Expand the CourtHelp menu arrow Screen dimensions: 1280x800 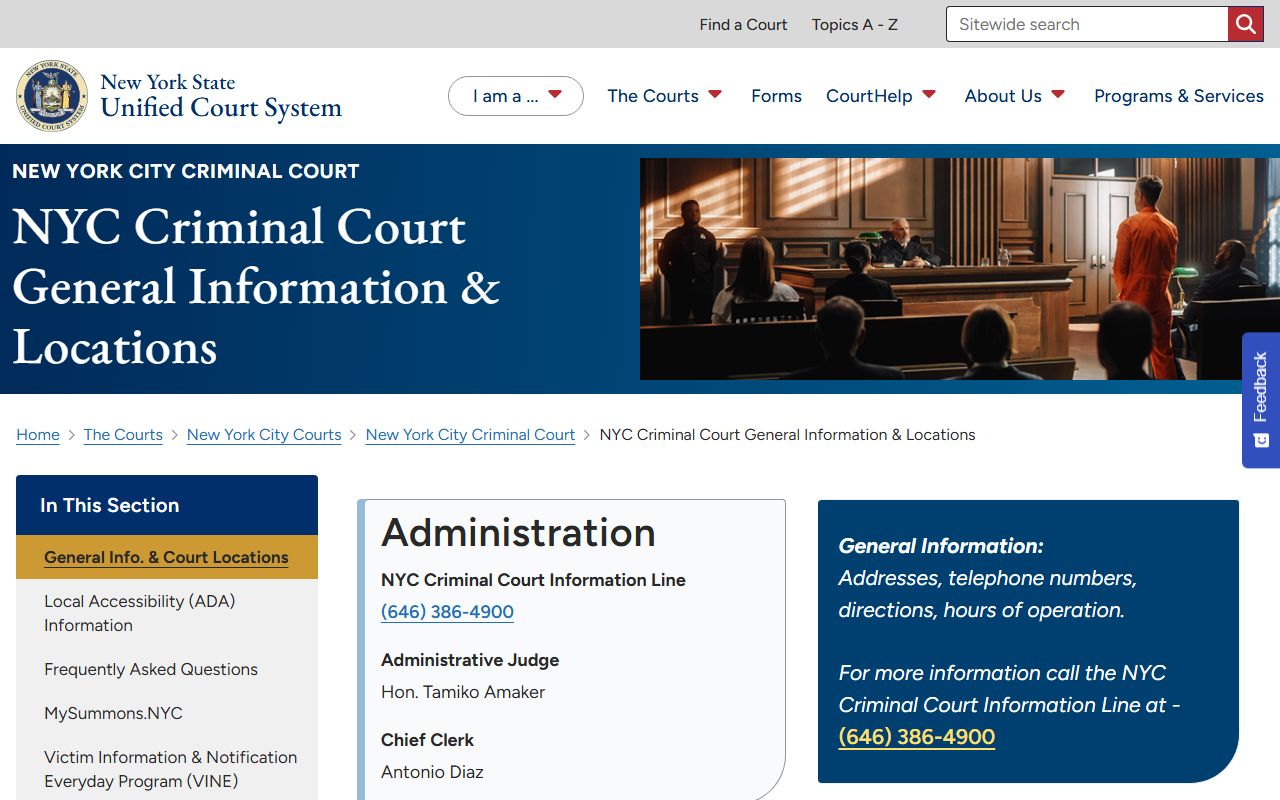[x=929, y=95]
